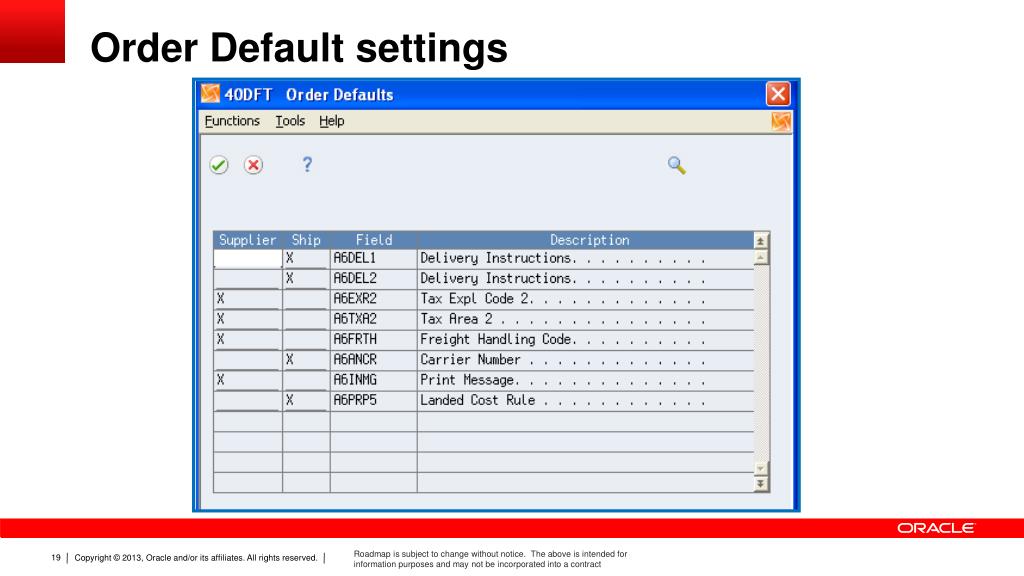Click the Tax Expl Code 2 description
The image size is (1024, 576).
(563, 299)
